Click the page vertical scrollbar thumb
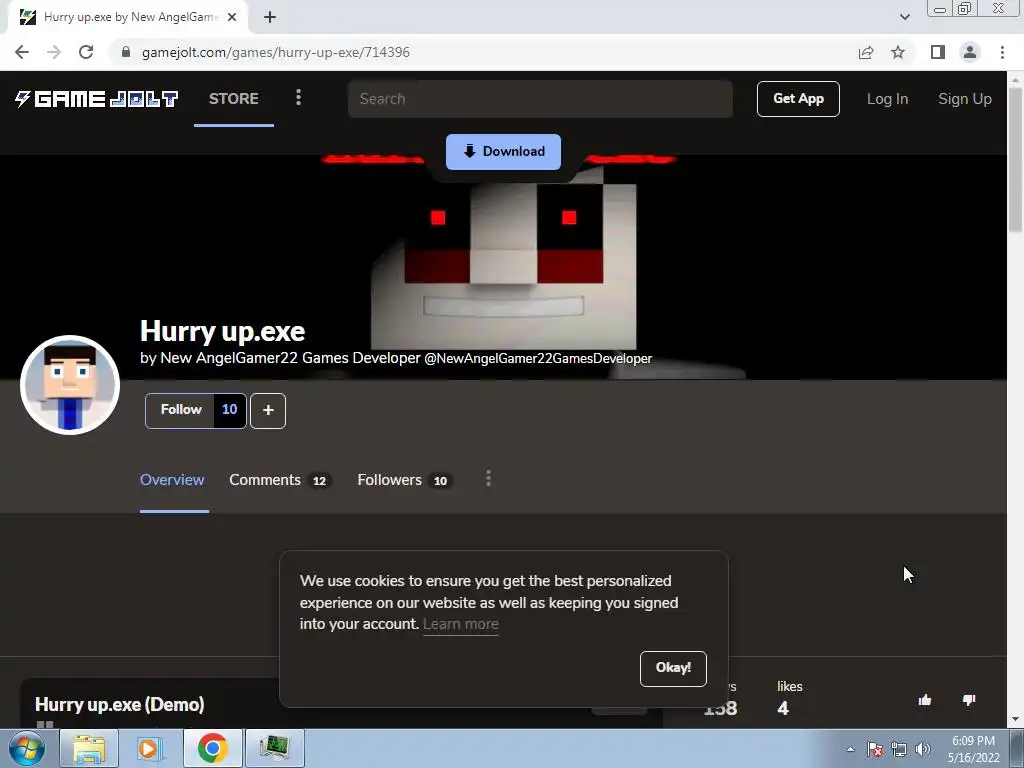1024x768 pixels. [1015, 159]
